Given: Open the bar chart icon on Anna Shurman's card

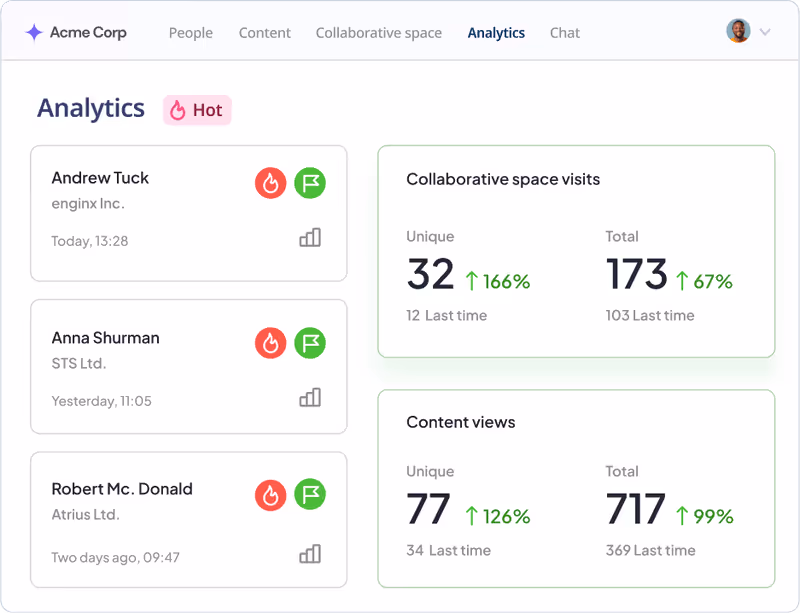Looking at the screenshot, I should coord(310,397).
